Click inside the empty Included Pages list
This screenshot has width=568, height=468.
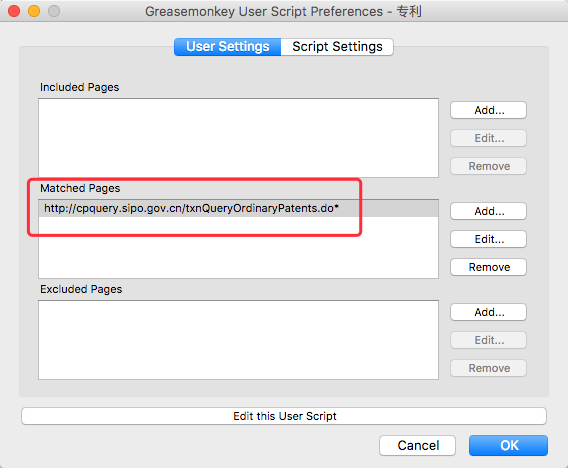pyautogui.click(x=238, y=138)
